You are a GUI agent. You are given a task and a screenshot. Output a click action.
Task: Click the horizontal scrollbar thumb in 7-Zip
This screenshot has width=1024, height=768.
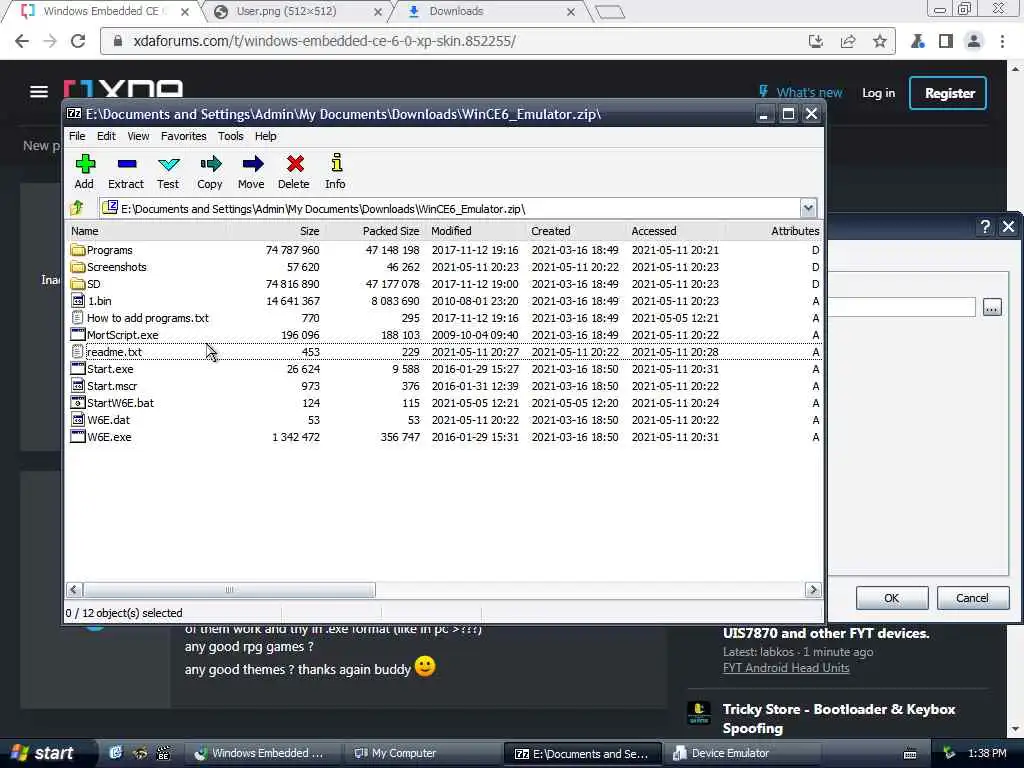pos(229,590)
